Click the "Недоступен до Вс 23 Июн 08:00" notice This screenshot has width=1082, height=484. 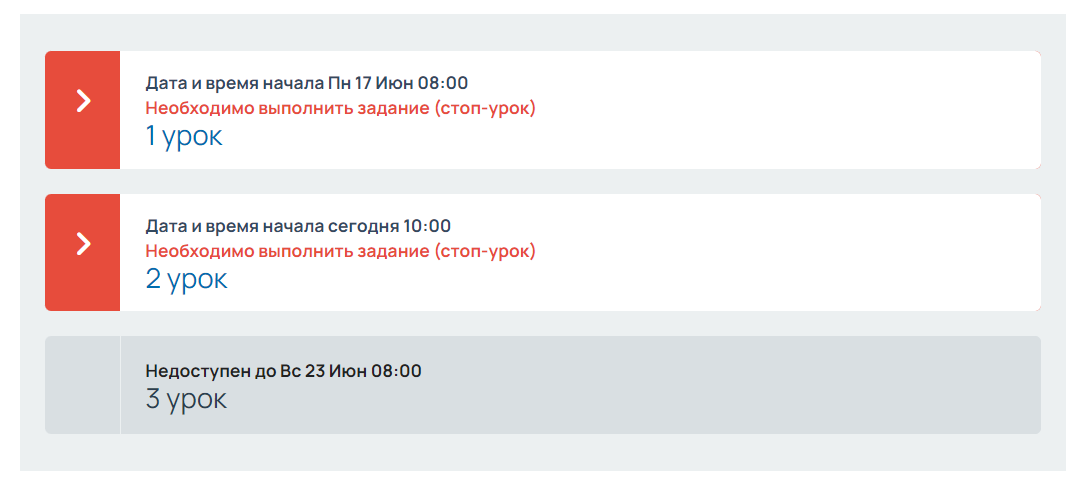click(x=283, y=371)
